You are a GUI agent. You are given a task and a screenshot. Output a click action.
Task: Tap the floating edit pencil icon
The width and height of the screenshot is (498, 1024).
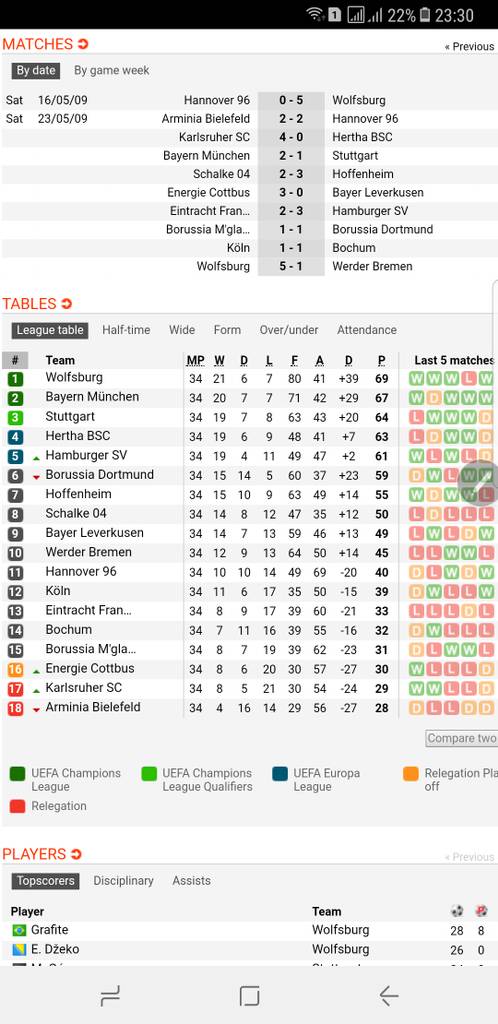[480, 483]
